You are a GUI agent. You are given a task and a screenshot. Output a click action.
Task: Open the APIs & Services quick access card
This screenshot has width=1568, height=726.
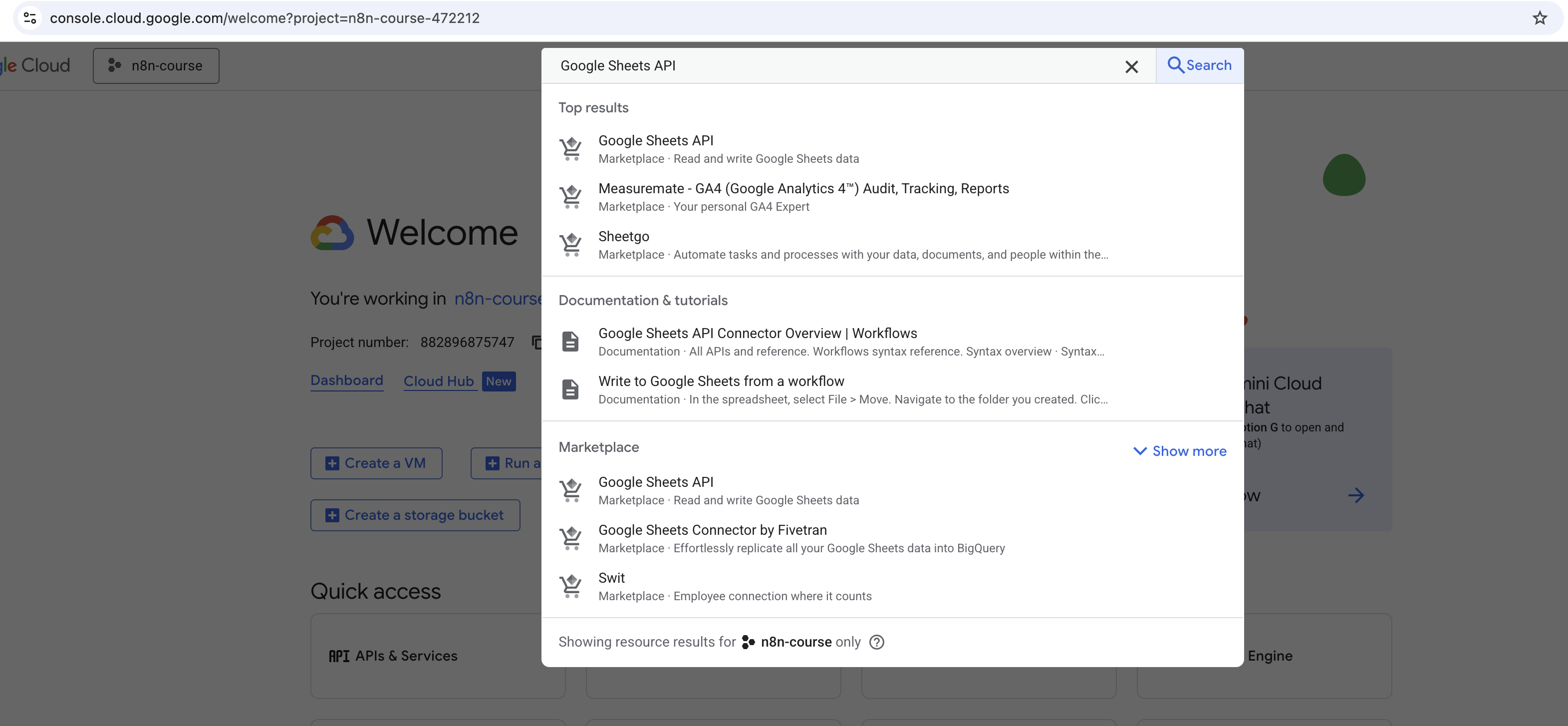pyautogui.click(x=438, y=656)
